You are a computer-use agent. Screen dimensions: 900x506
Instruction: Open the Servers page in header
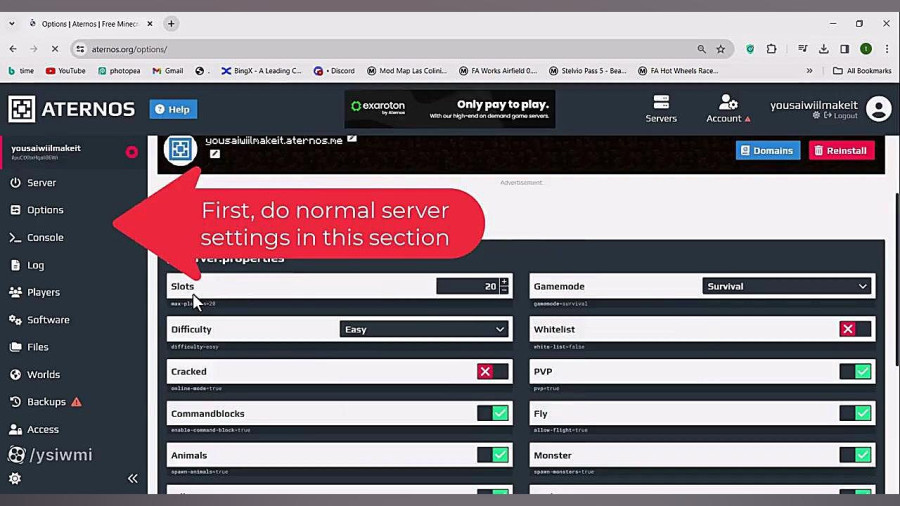tap(661, 109)
